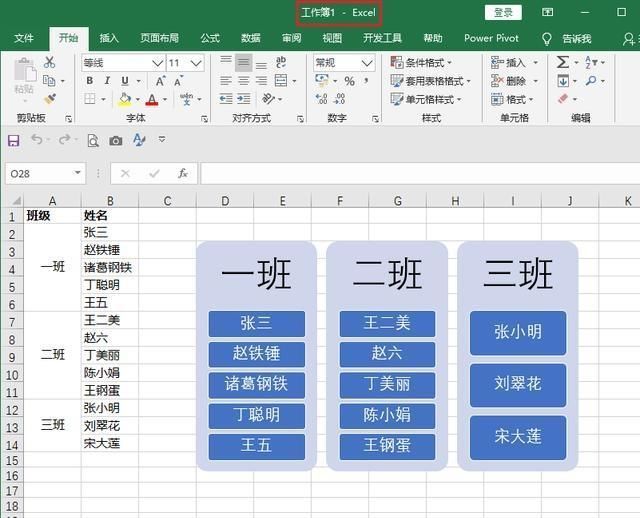Apply red font color A
This screenshot has height=518, width=640.
click(152, 99)
